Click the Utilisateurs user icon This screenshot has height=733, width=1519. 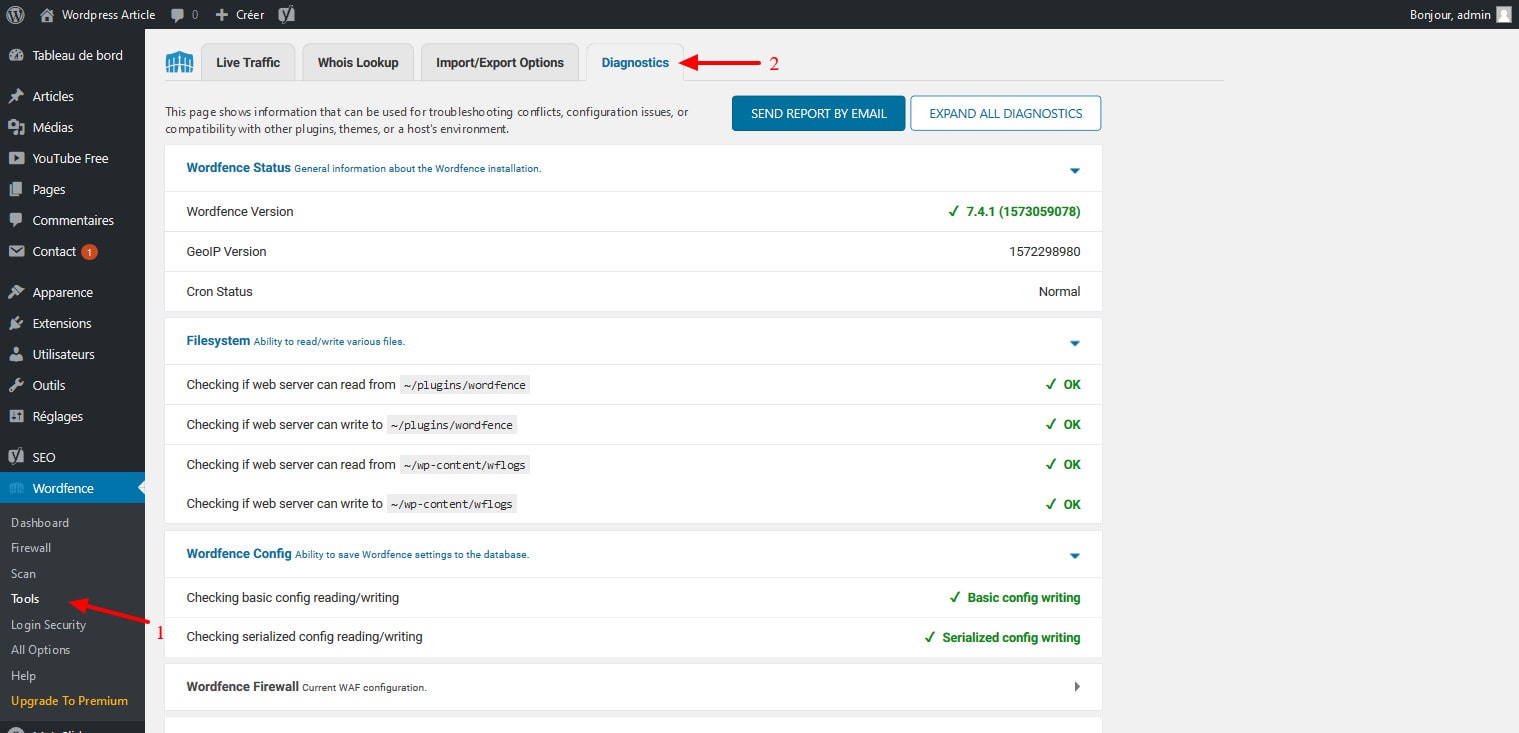click(16, 355)
